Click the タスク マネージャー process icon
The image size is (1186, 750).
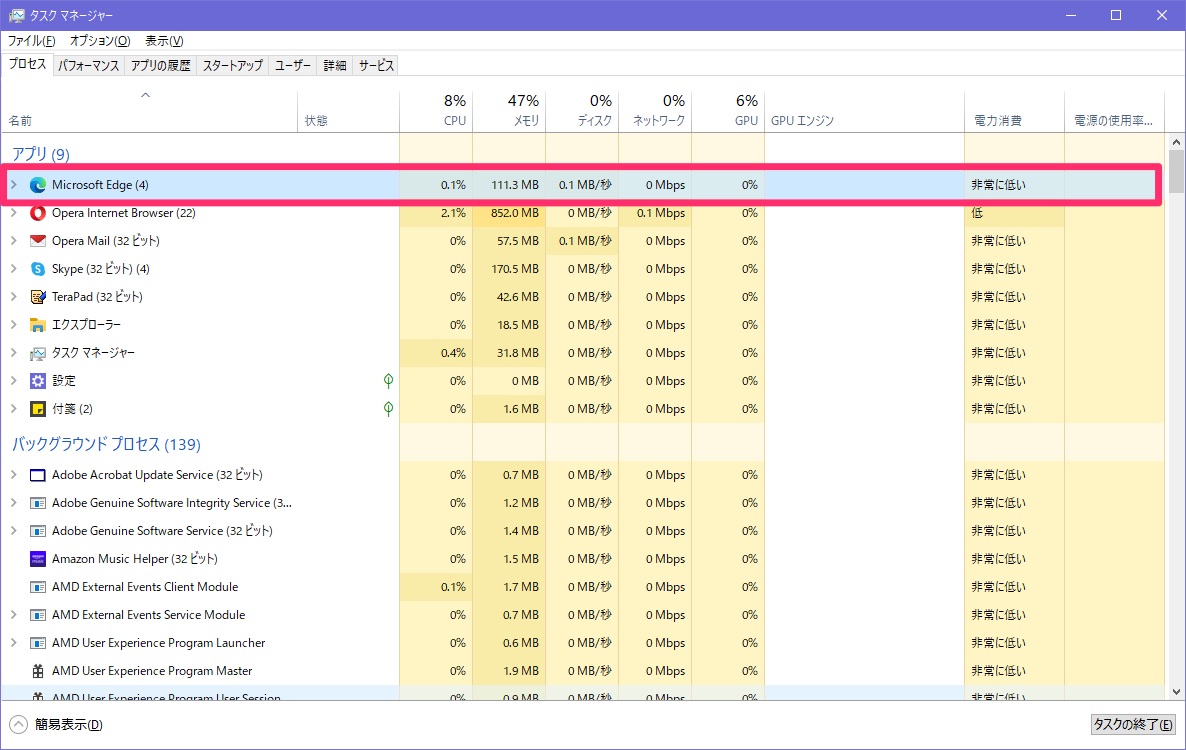click(38, 352)
